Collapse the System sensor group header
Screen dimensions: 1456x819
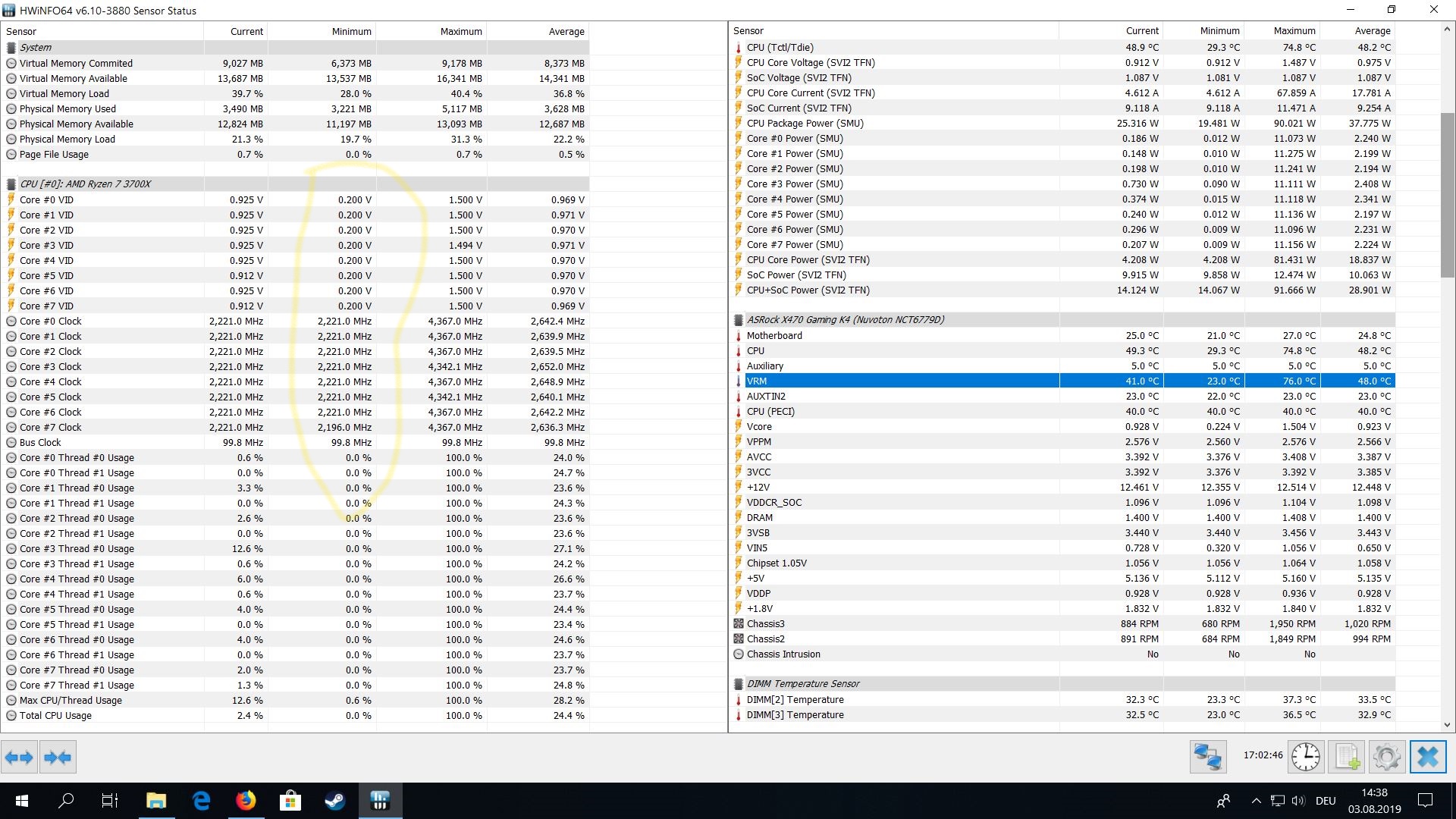tap(36, 47)
